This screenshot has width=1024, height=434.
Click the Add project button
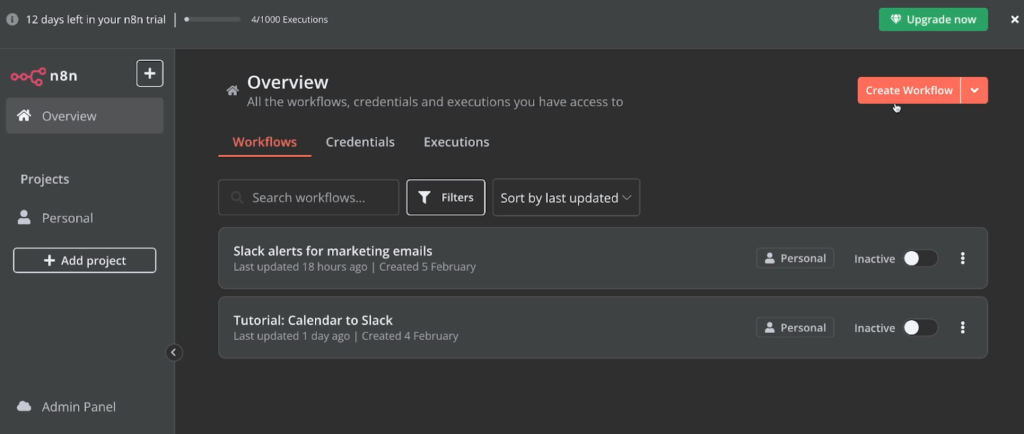pos(84,260)
